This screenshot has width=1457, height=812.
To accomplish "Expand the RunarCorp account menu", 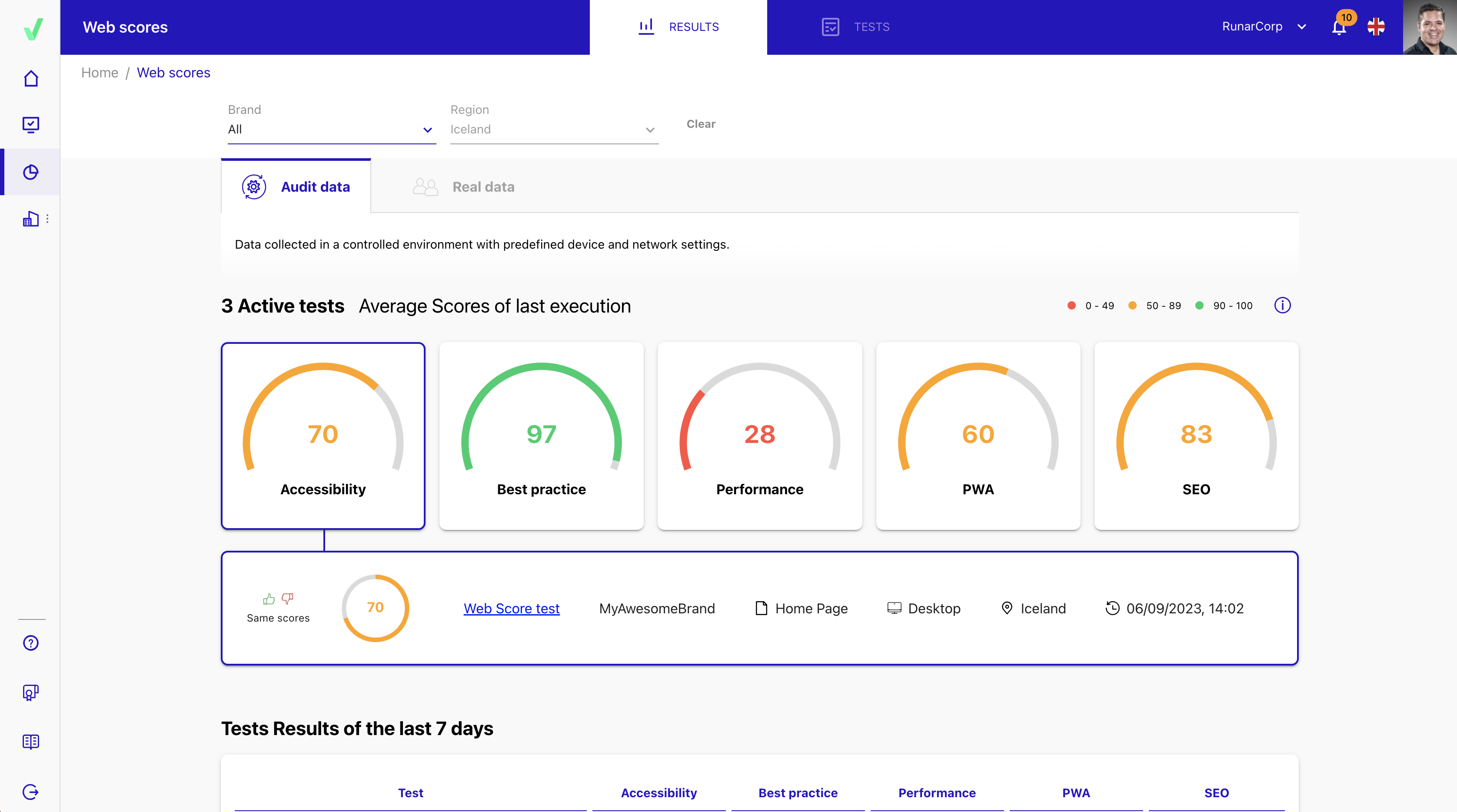I will (x=1264, y=27).
